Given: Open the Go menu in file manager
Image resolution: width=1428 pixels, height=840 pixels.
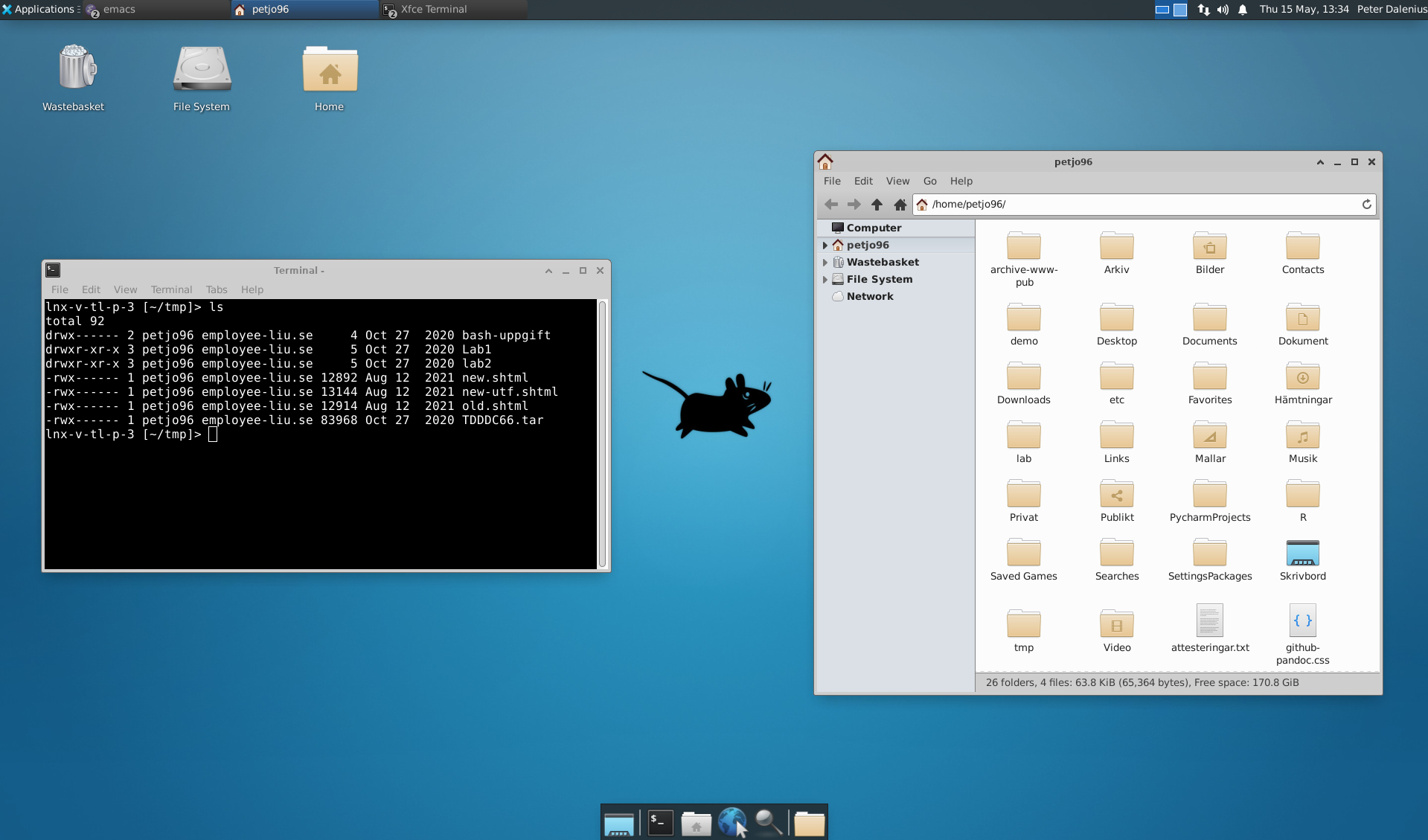Looking at the screenshot, I should (x=929, y=181).
